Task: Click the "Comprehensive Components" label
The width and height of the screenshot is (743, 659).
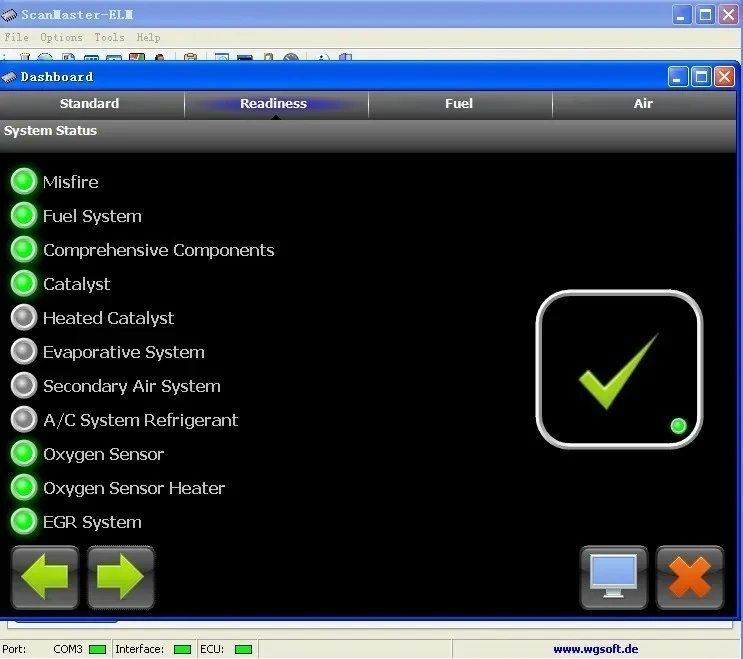Action: pos(159,251)
